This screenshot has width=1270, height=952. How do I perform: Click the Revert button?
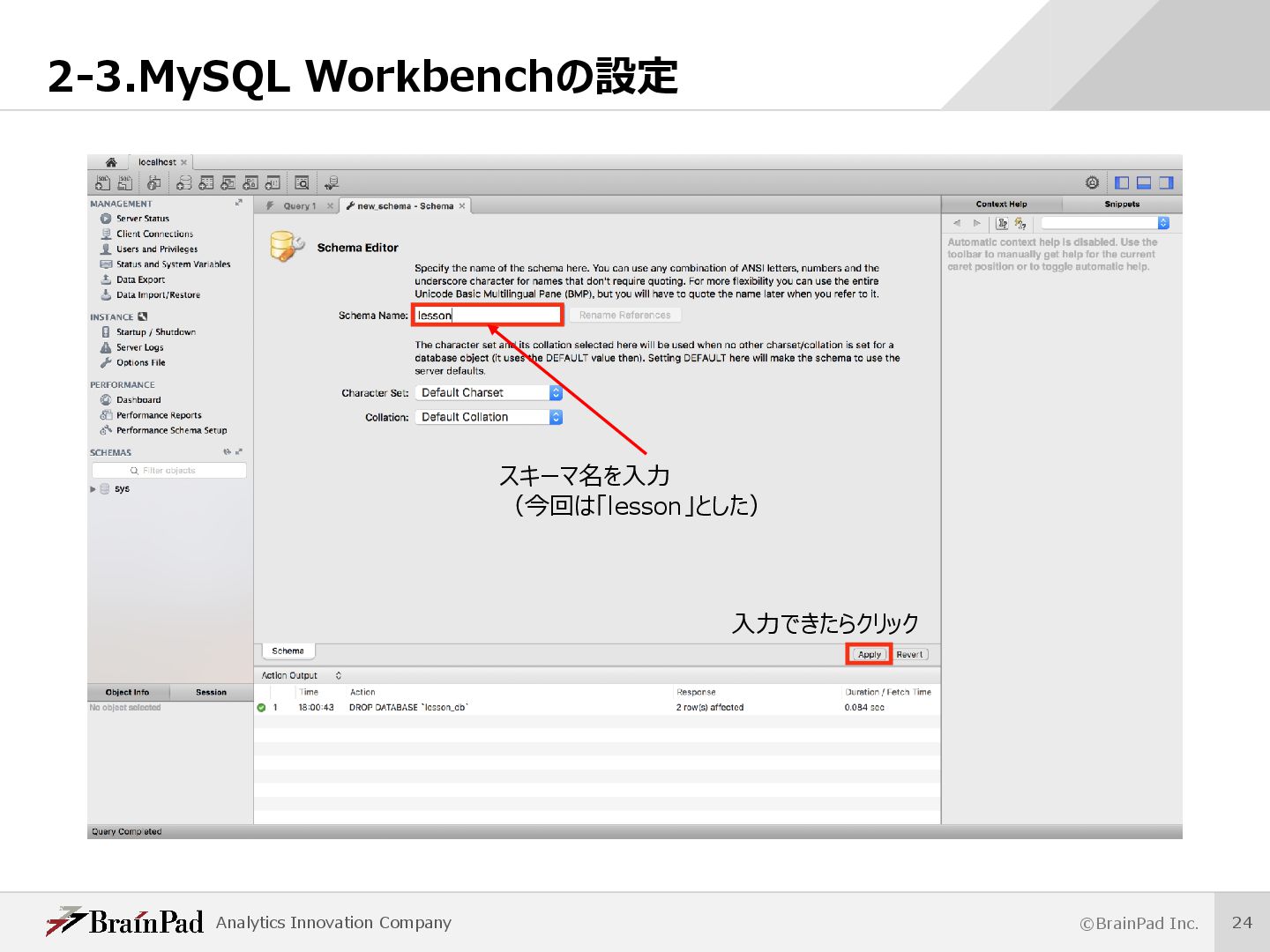coord(909,655)
